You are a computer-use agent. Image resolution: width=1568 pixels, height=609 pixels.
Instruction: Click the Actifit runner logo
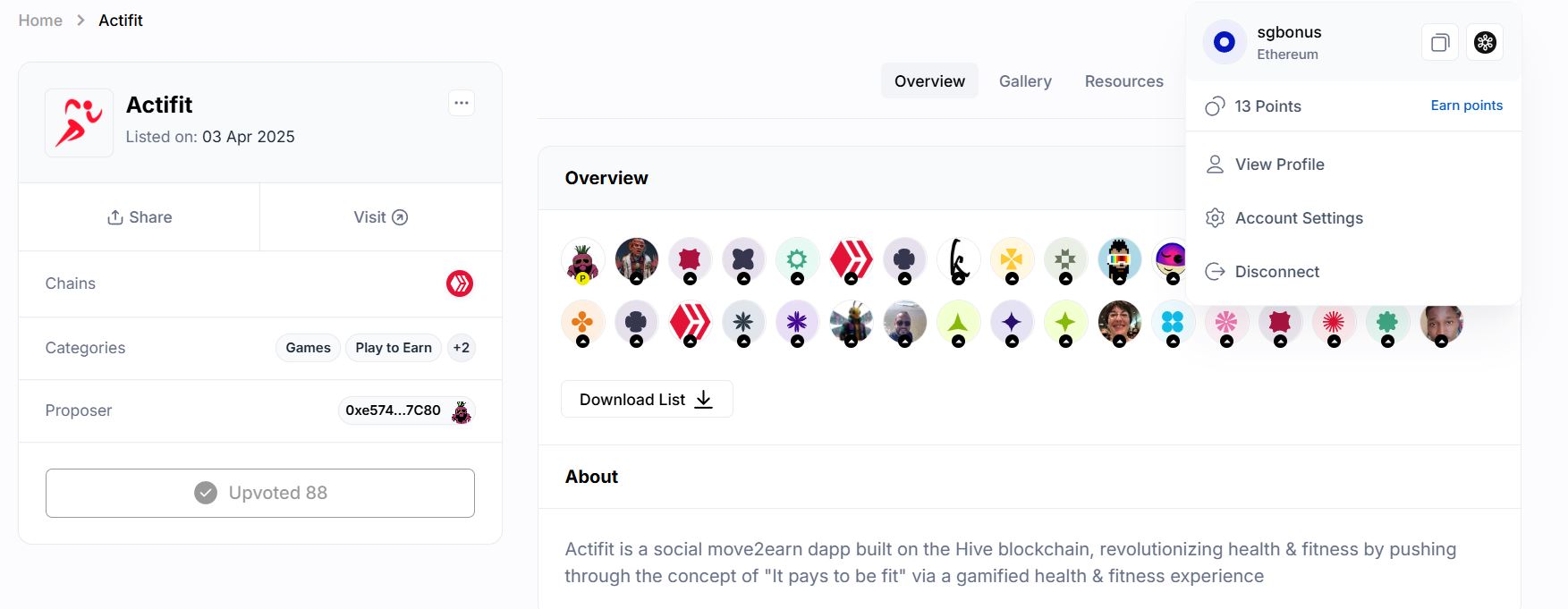[x=79, y=123]
